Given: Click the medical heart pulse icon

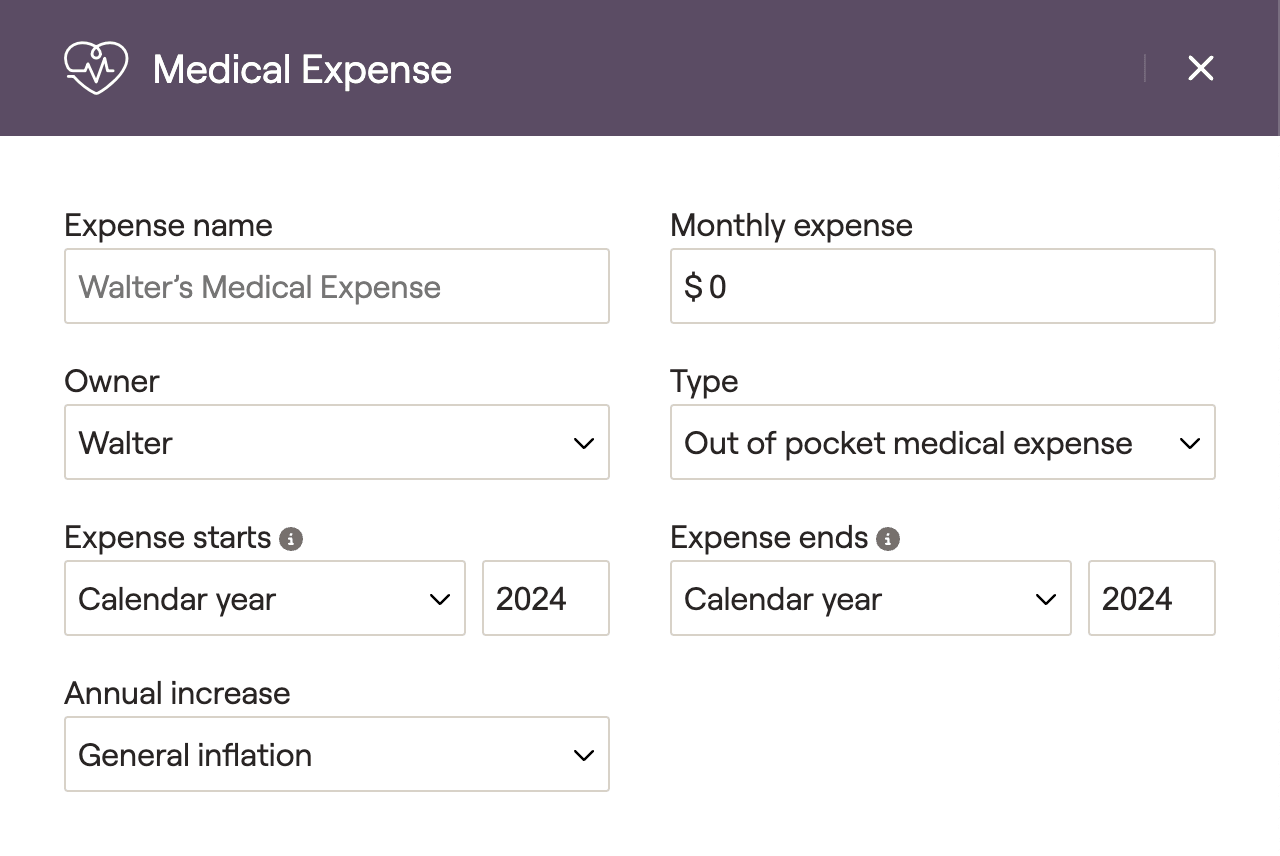Looking at the screenshot, I should click(96, 68).
